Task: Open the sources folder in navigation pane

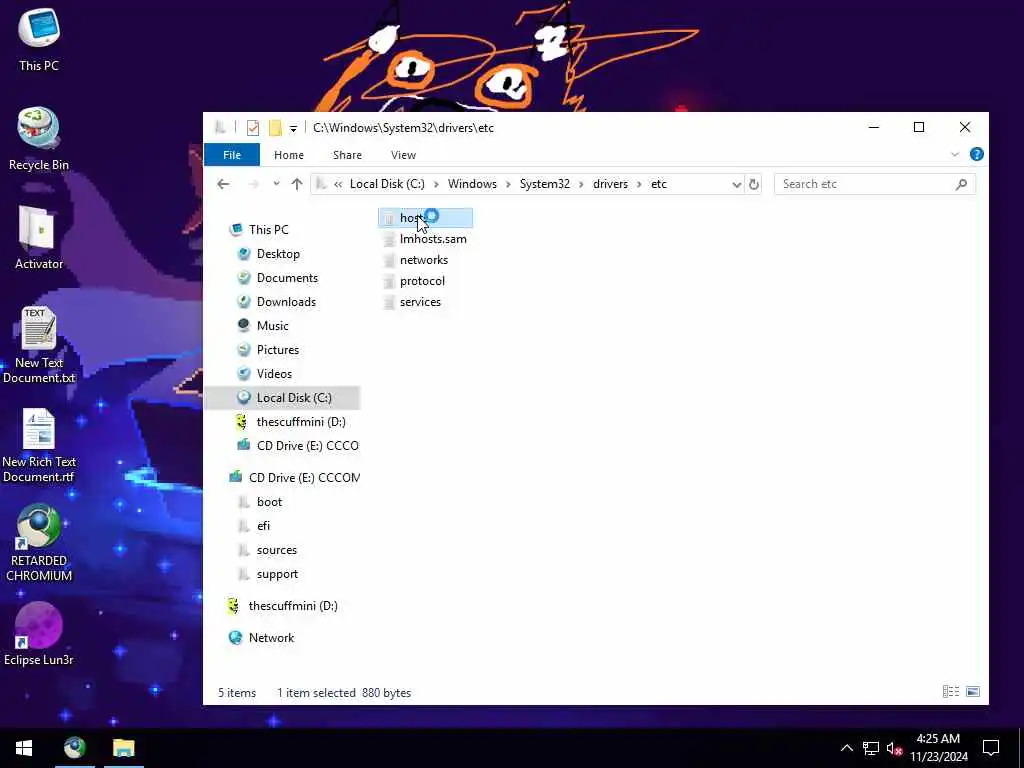Action: click(267, 550)
